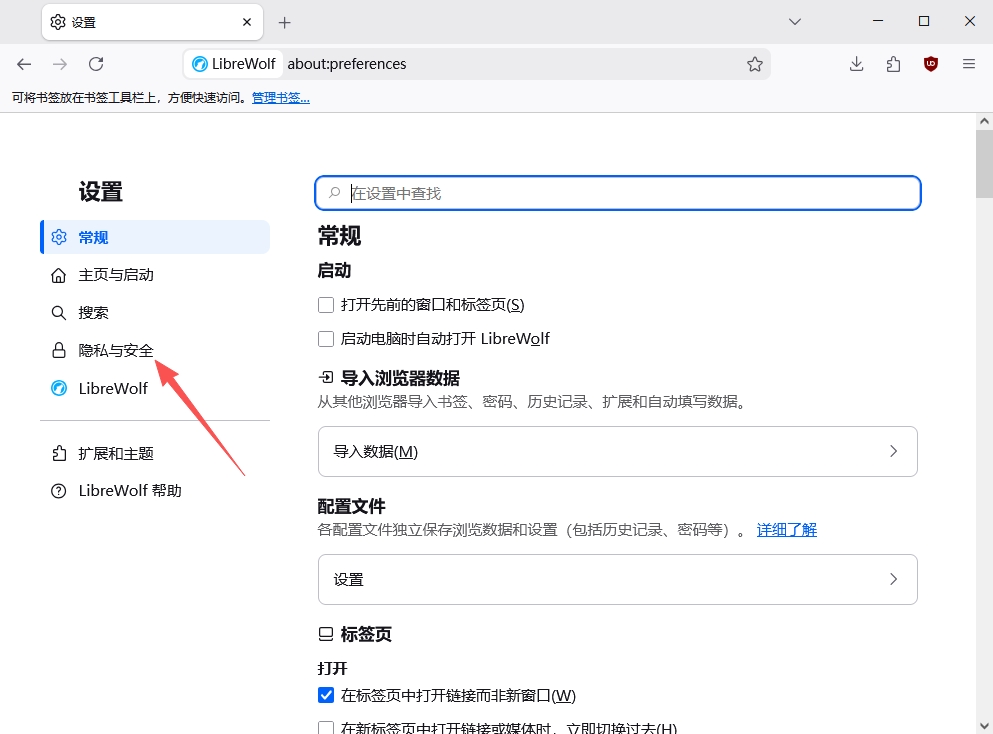This screenshot has height=734, width=993.
Task: Expand the 配置文件 设置 row chevron
Action: [x=894, y=579]
